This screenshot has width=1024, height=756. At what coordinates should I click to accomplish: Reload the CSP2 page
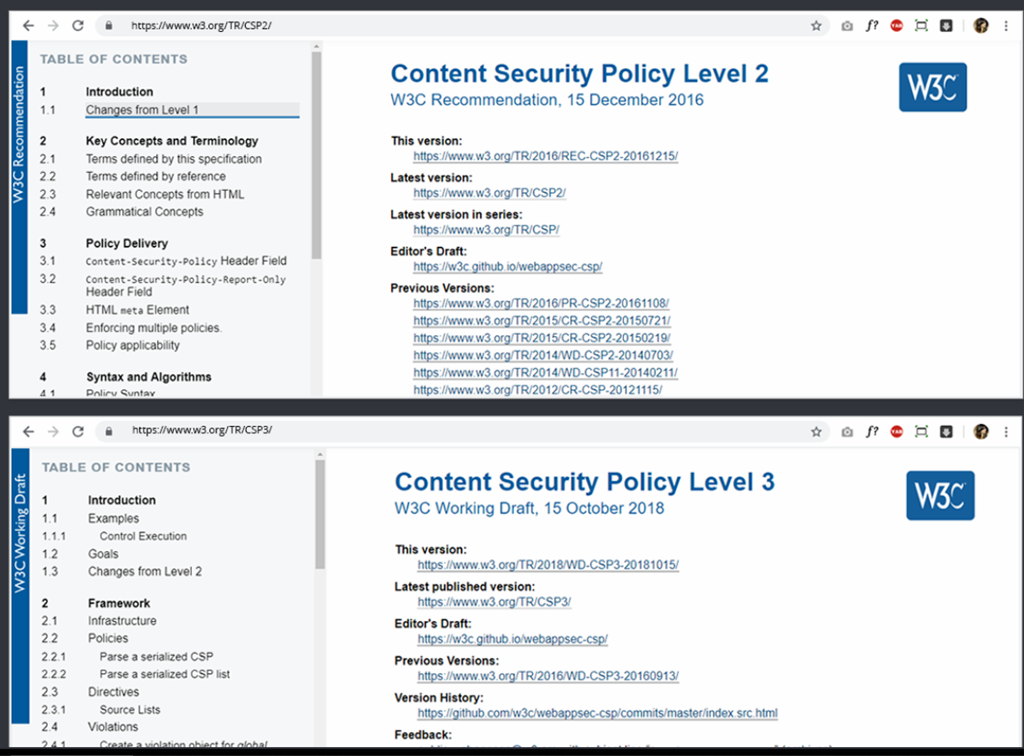[x=78, y=25]
